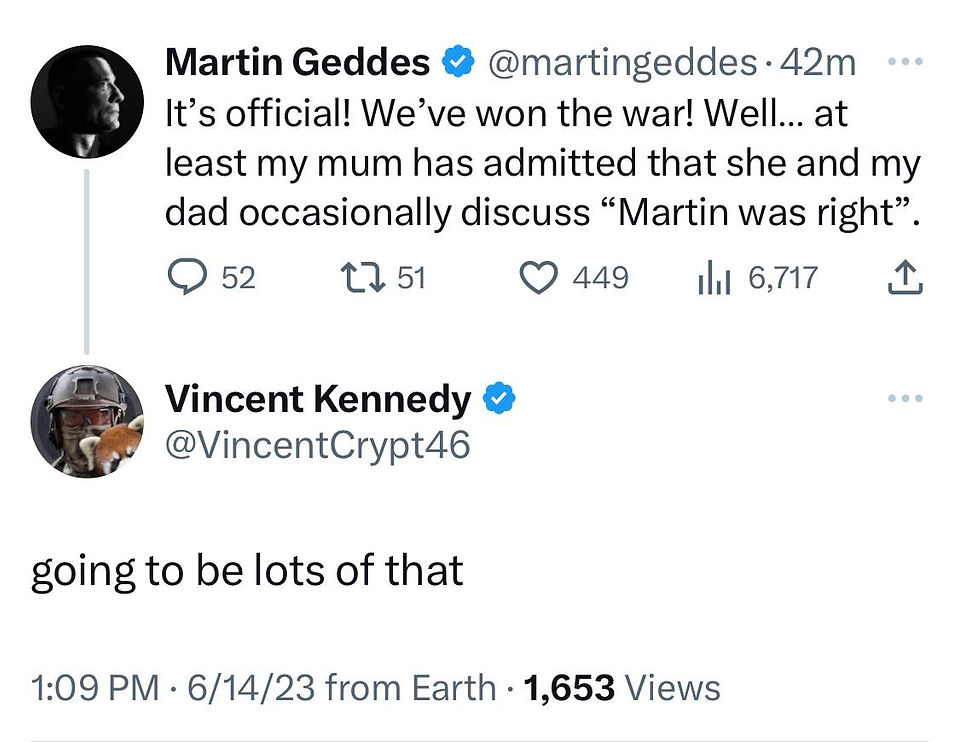This screenshot has width=959, height=742.
Task: Like Martin Geddes' tweet with the heart icon
Action: (538, 278)
